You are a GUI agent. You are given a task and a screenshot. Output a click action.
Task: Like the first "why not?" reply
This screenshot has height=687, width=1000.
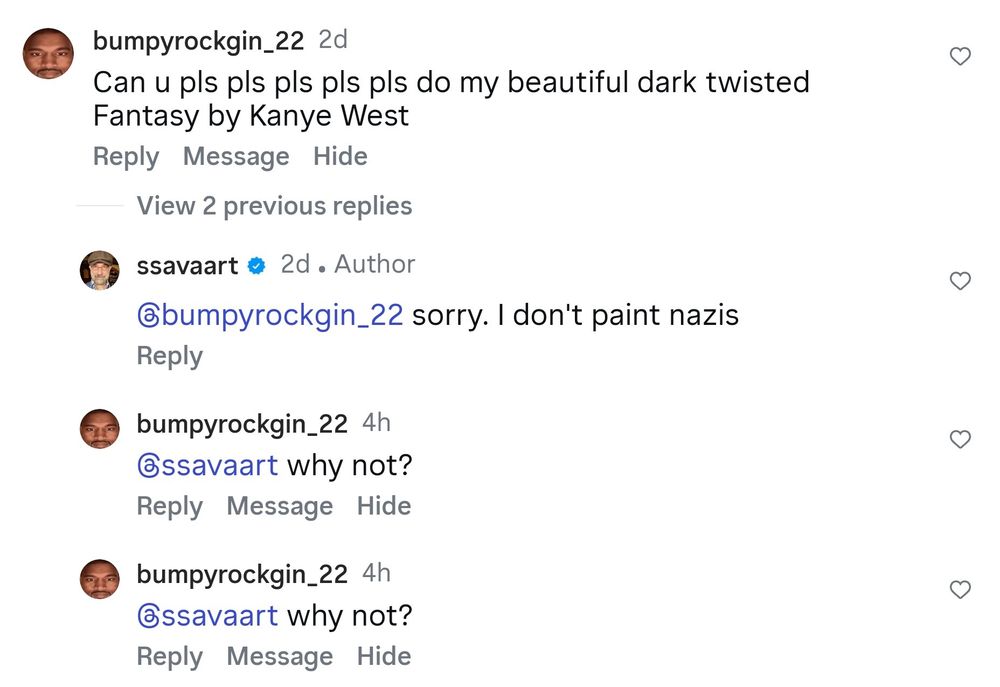(960, 439)
